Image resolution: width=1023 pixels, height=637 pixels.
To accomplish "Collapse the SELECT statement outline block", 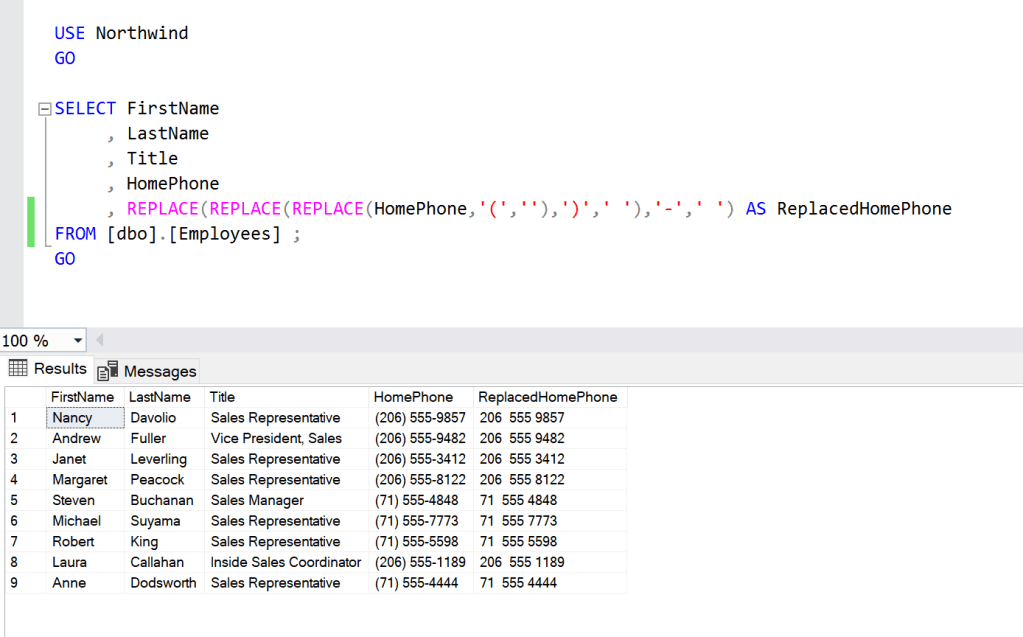I will click(x=44, y=109).
